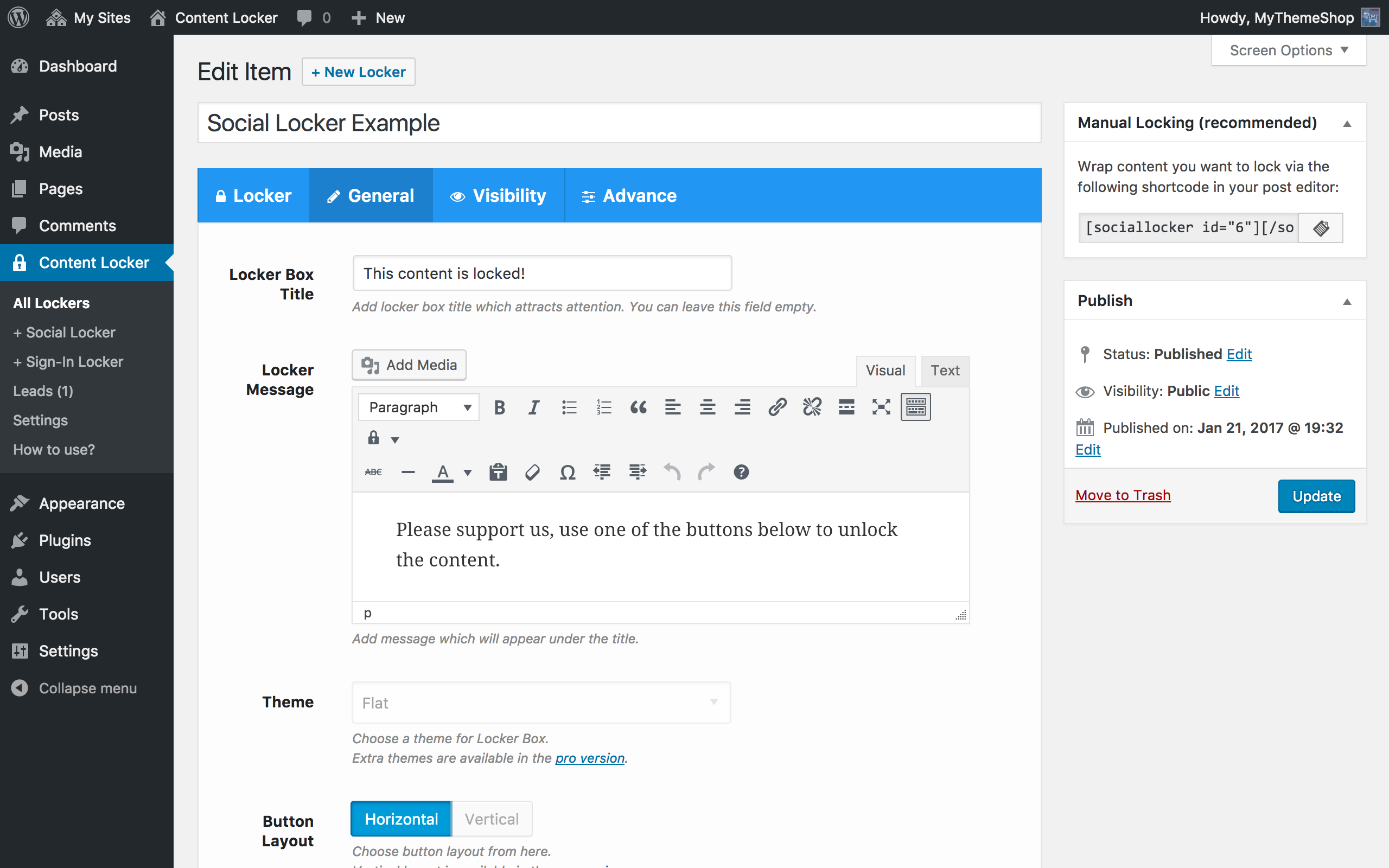
Task: Toggle bold formatting in editor
Action: click(x=499, y=407)
